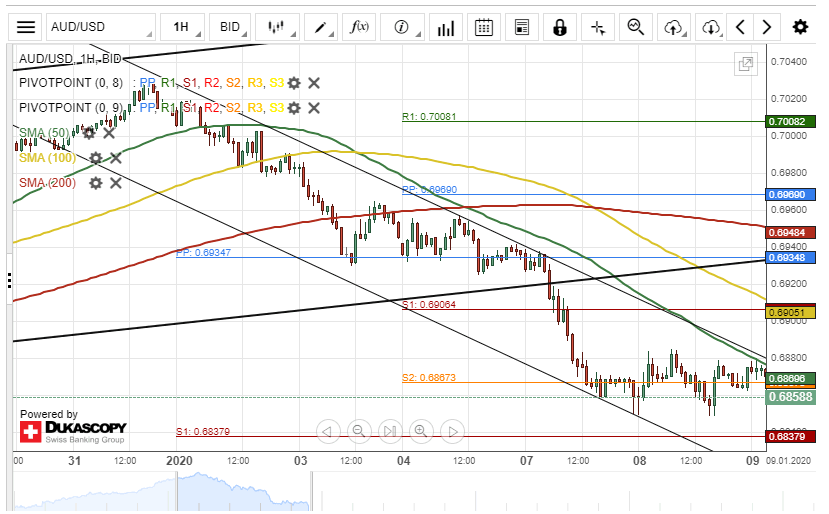The height and width of the screenshot is (514, 829).
Task: Click the PP: 0.69347 pivot label
Action: (204, 253)
